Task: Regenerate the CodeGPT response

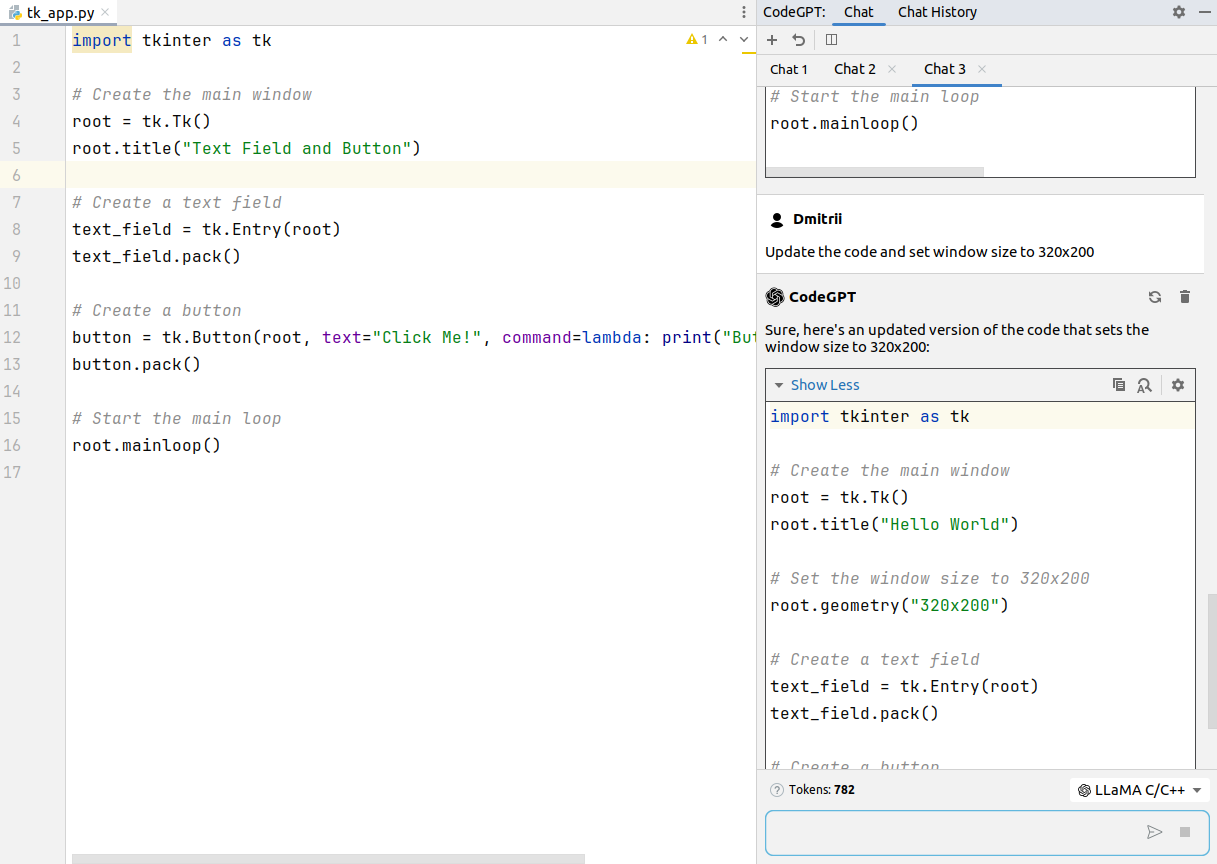Action: [1155, 297]
